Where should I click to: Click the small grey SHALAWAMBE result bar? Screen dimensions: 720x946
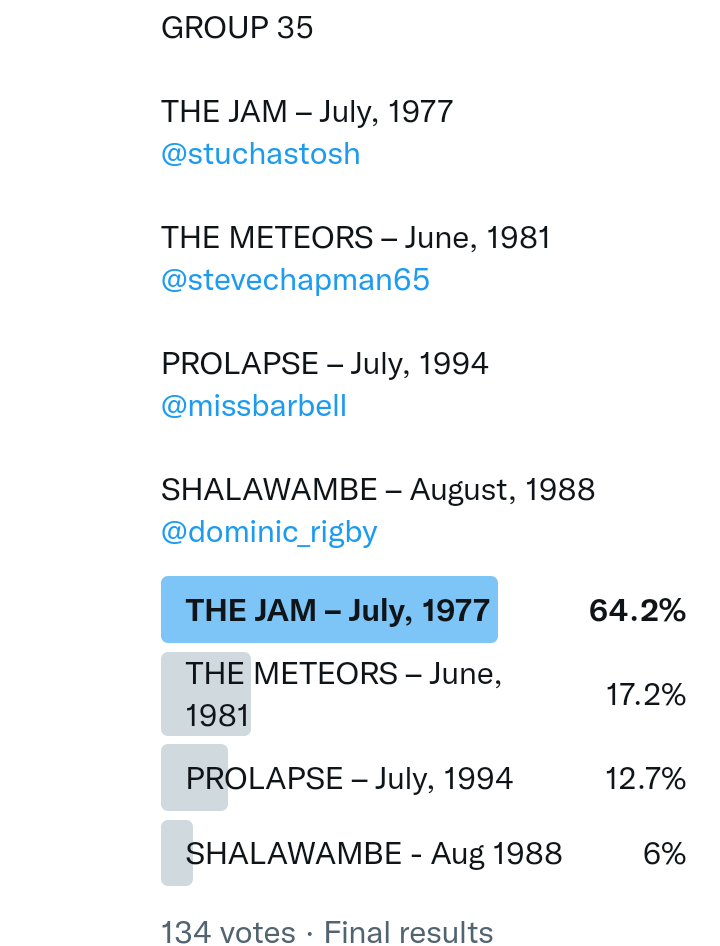(174, 853)
